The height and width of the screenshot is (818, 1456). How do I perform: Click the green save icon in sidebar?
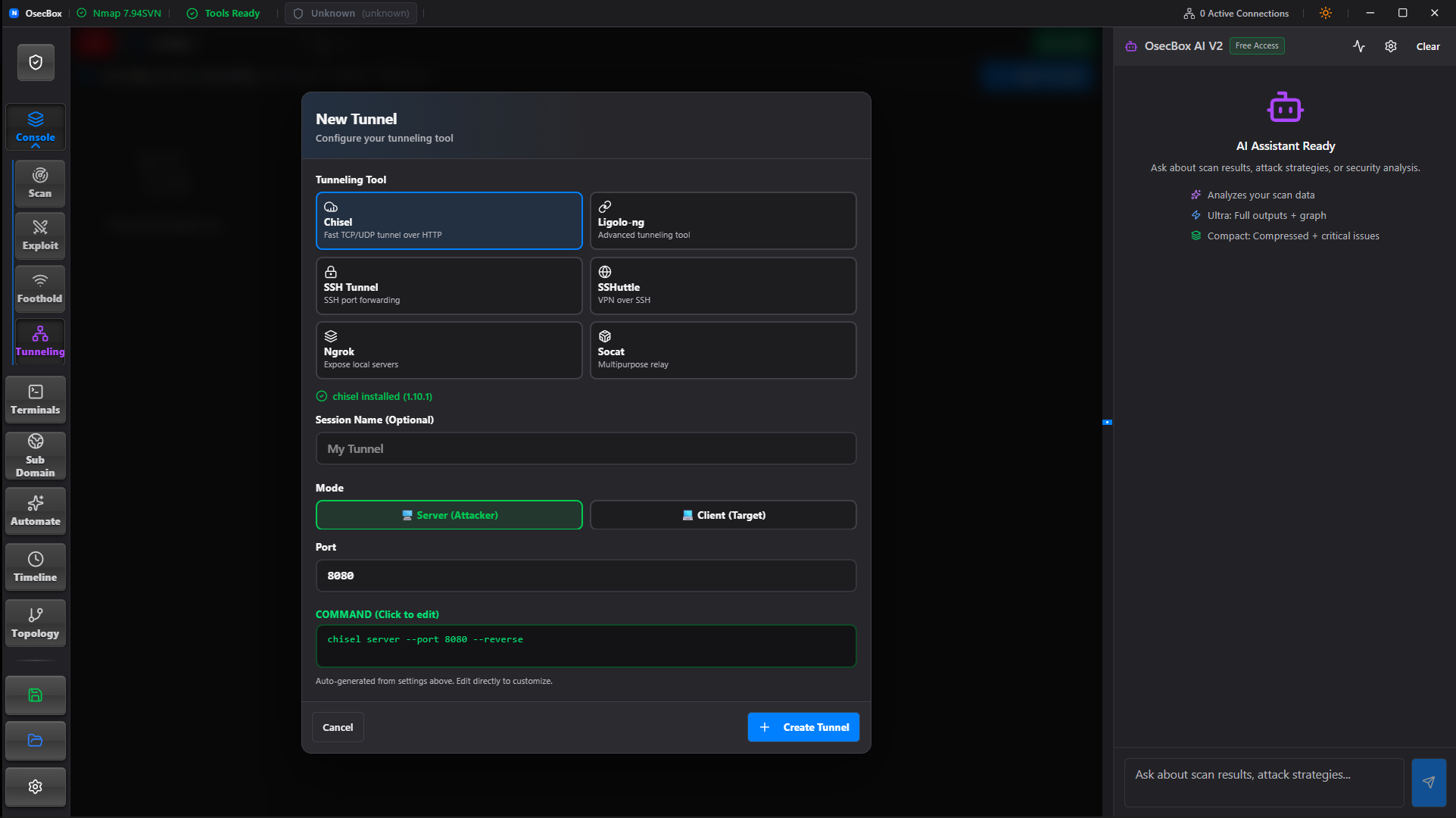pyautogui.click(x=36, y=695)
